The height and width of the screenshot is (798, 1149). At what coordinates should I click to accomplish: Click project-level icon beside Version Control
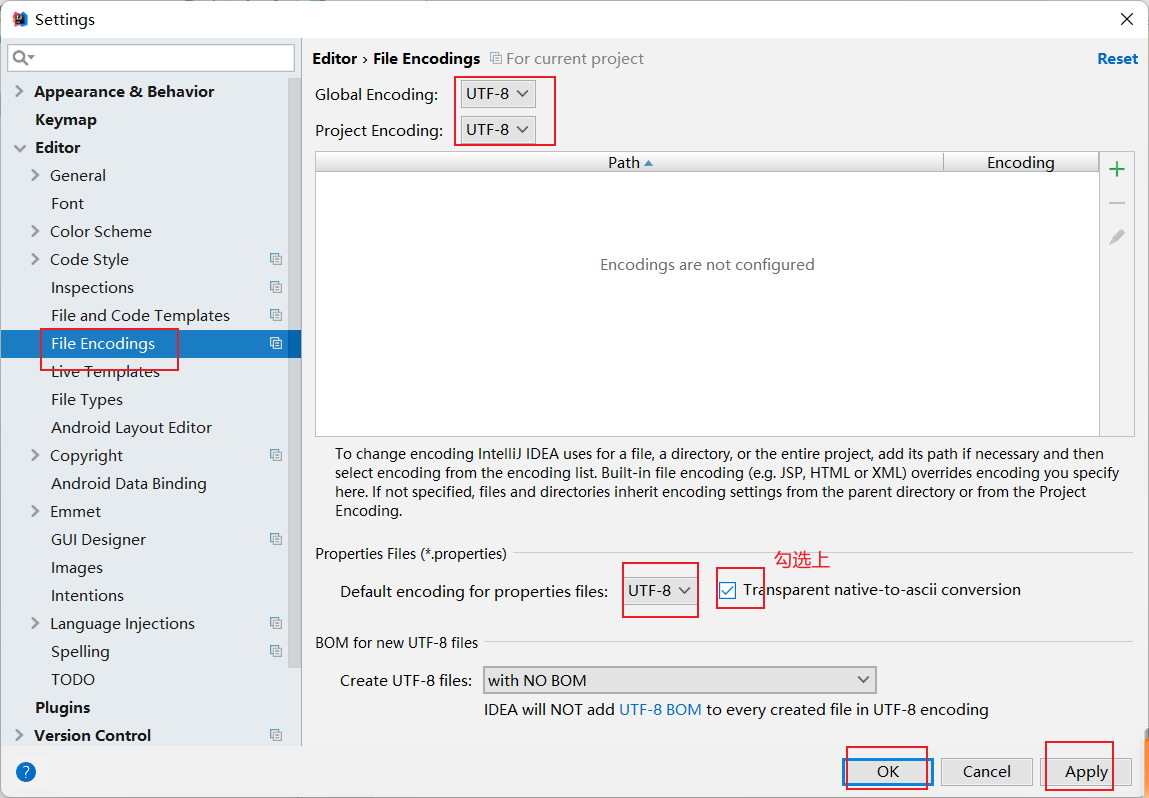[x=276, y=735]
